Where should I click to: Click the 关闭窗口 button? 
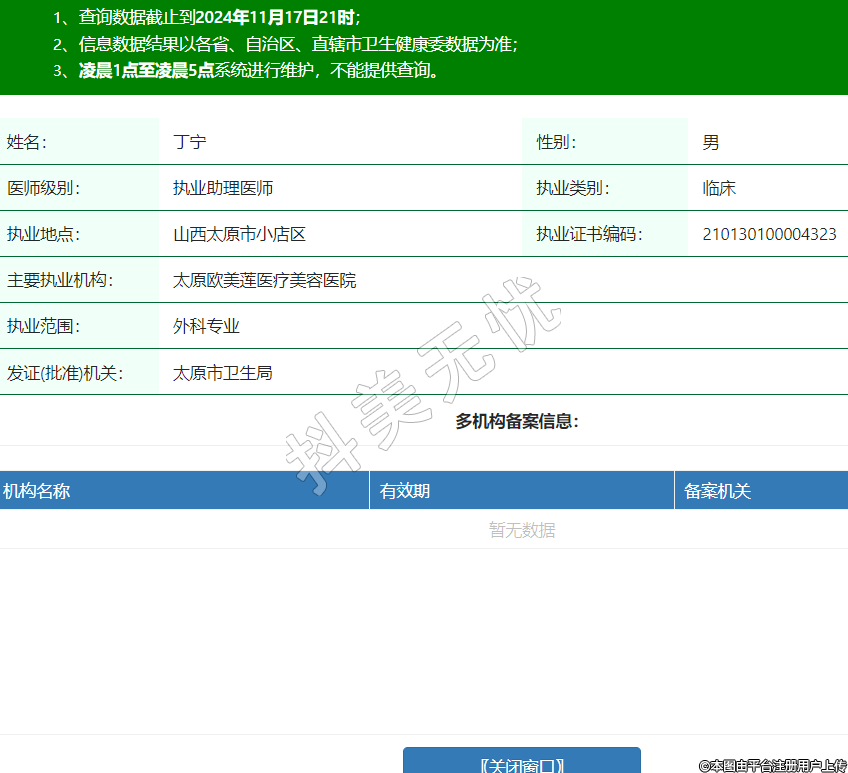pos(521,763)
